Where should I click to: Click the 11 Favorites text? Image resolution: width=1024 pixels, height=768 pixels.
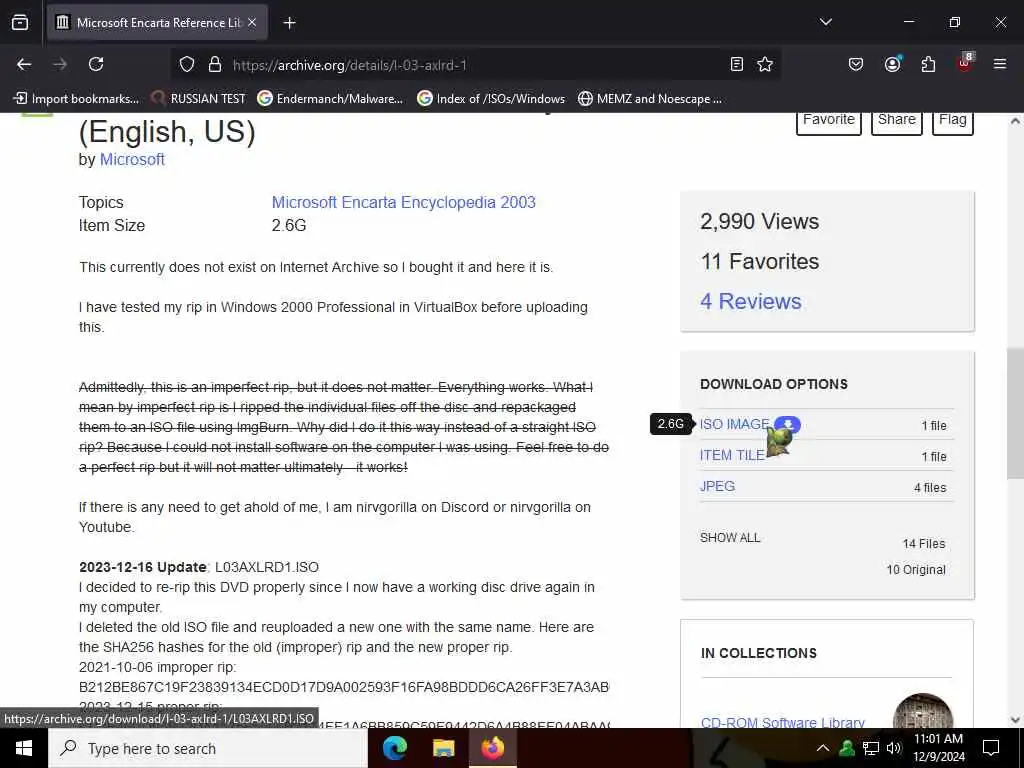[x=760, y=261]
